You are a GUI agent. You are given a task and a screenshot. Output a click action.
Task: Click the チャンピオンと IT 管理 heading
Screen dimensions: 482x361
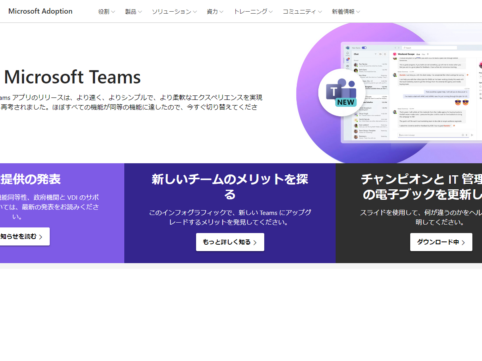click(x=421, y=186)
